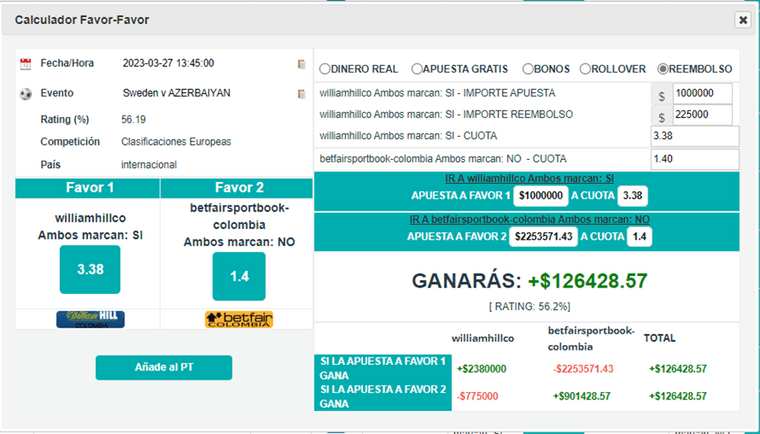Click the Favor 1 header
This screenshot has height=434, width=760.
(x=90, y=188)
